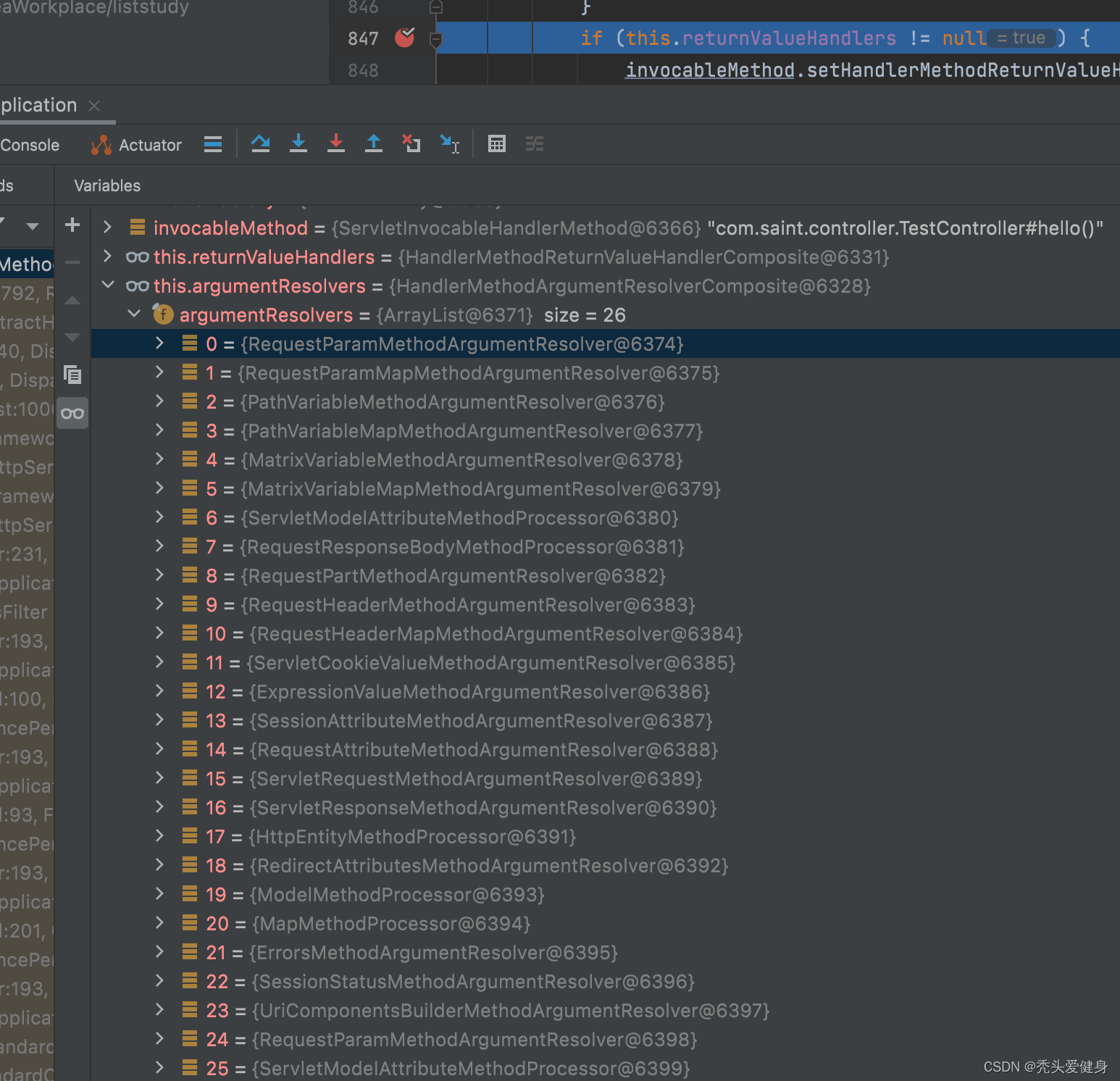Viewport: 1120px width, 1081px height.
Task: Open the Evaluate Expression calculator icon
Action: click(x=497, y=144)
